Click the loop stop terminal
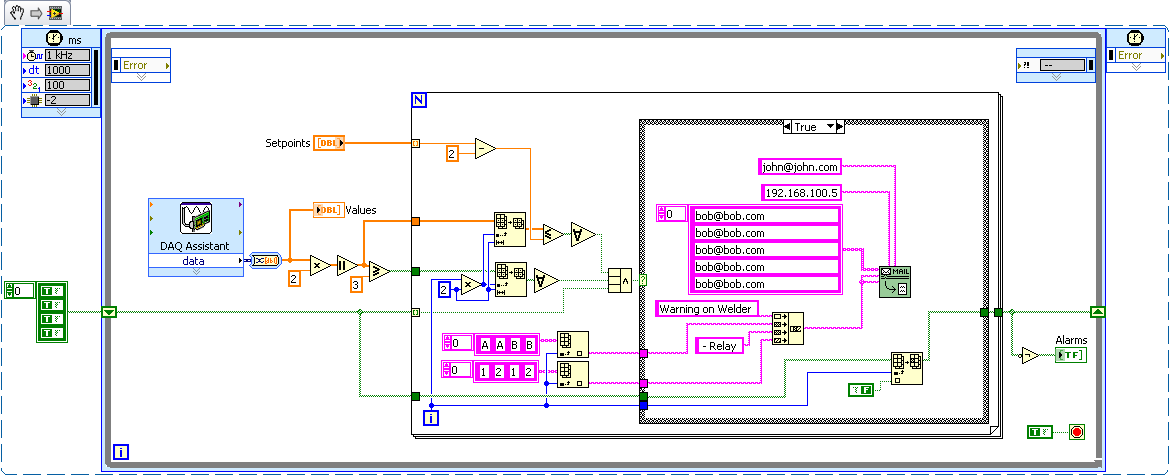 point(1076,432)
